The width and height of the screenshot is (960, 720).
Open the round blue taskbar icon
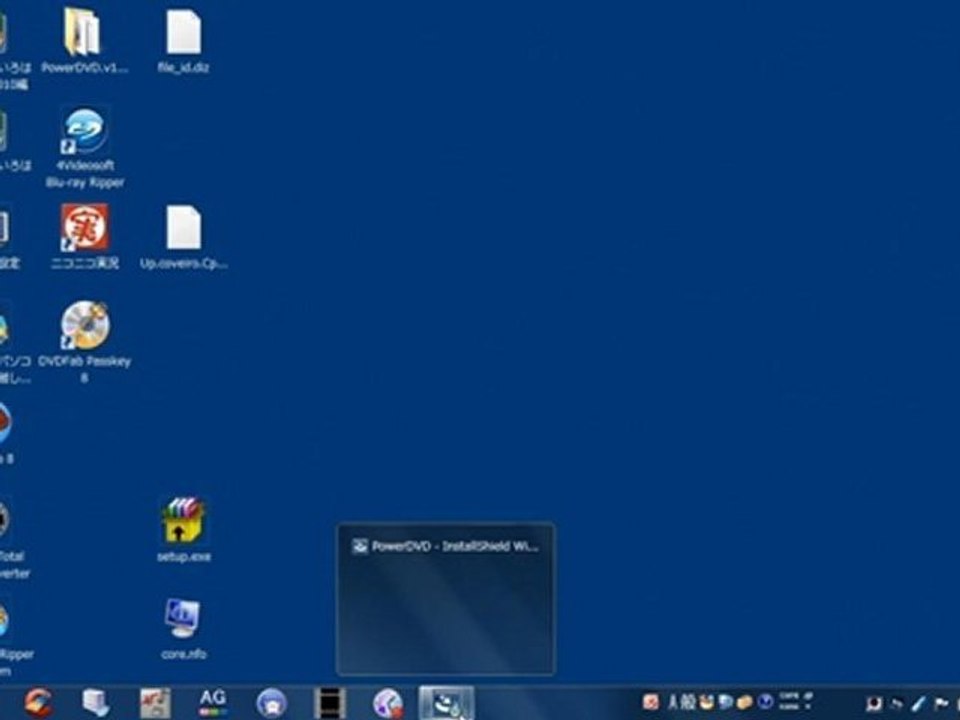coord(271,703)
